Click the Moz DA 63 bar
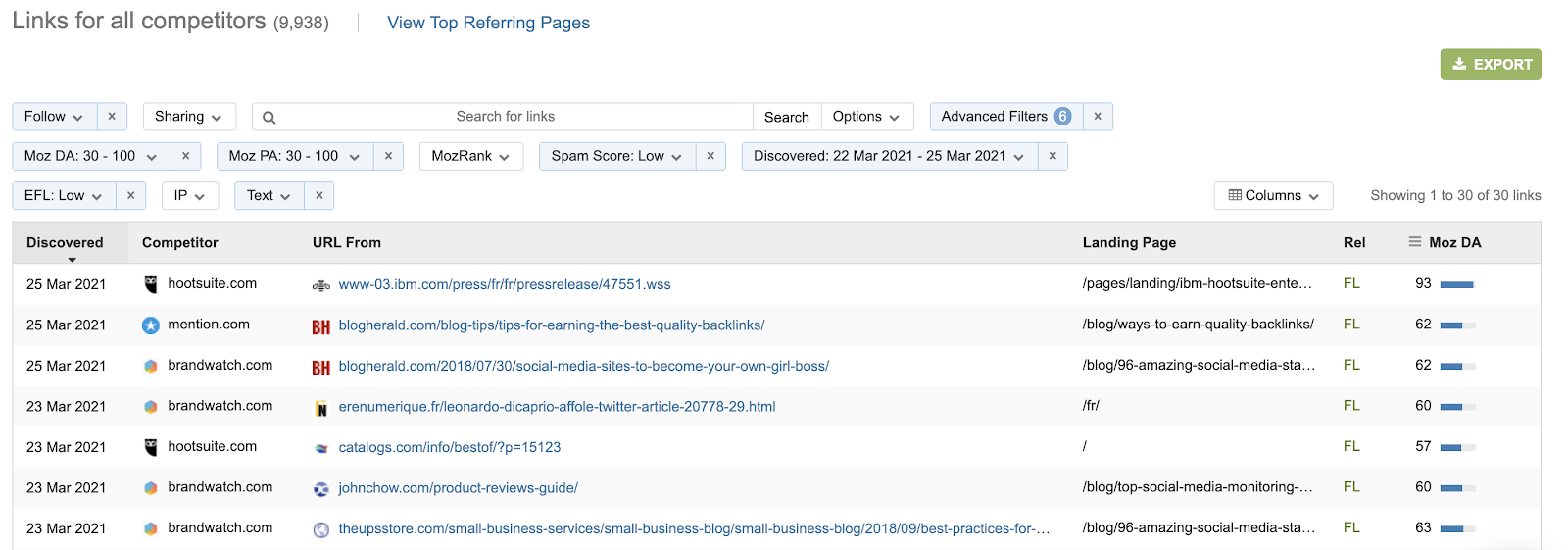This screenshot has width=1568, height=550. [1457, 528]
